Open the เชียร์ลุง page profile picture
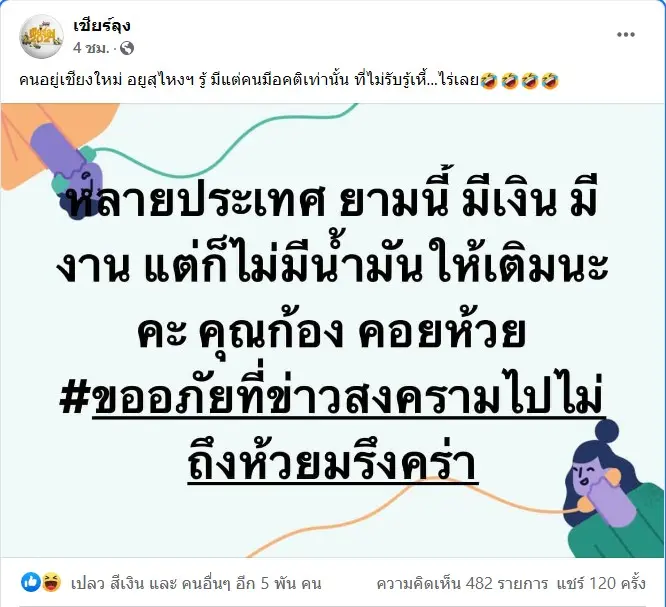 (42, 36)
